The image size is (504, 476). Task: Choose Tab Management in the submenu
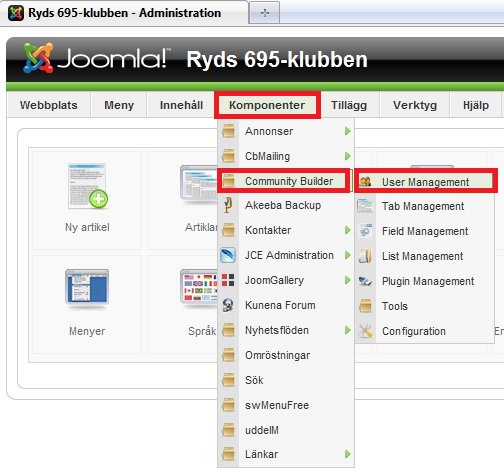click(x=424, y=206)
